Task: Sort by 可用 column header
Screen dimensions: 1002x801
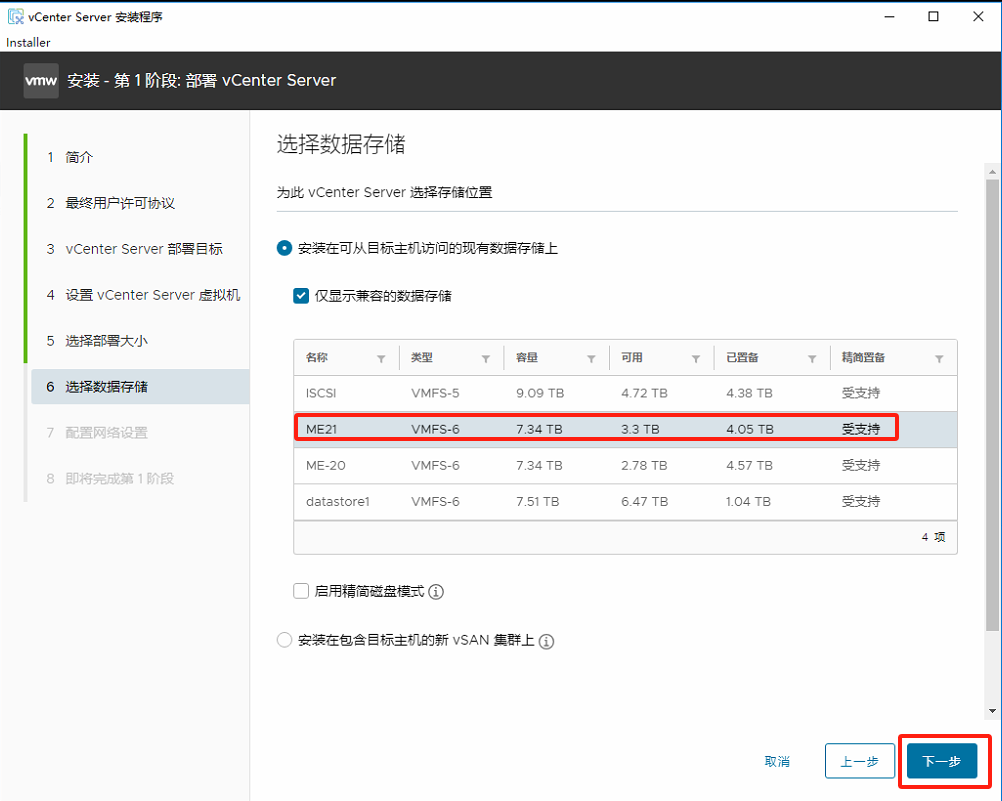Action: [632, 357]
